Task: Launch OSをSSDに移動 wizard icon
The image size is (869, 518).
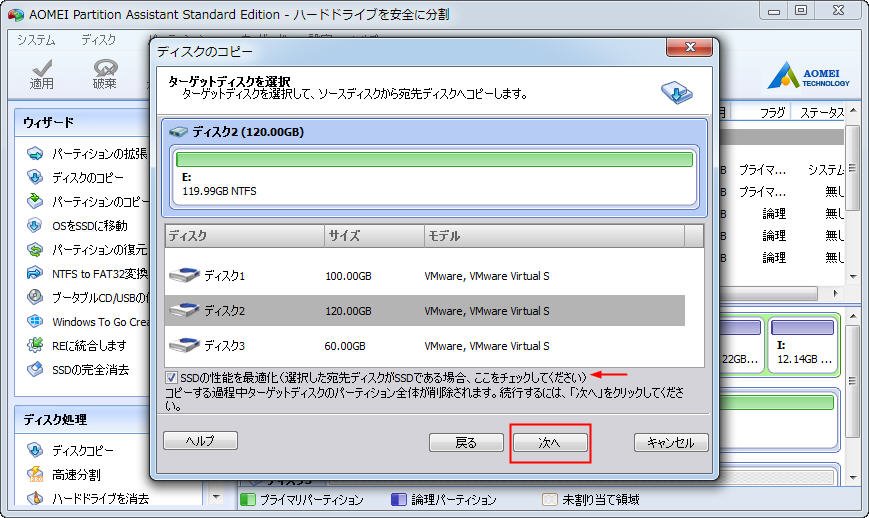Action: point(35,225)
